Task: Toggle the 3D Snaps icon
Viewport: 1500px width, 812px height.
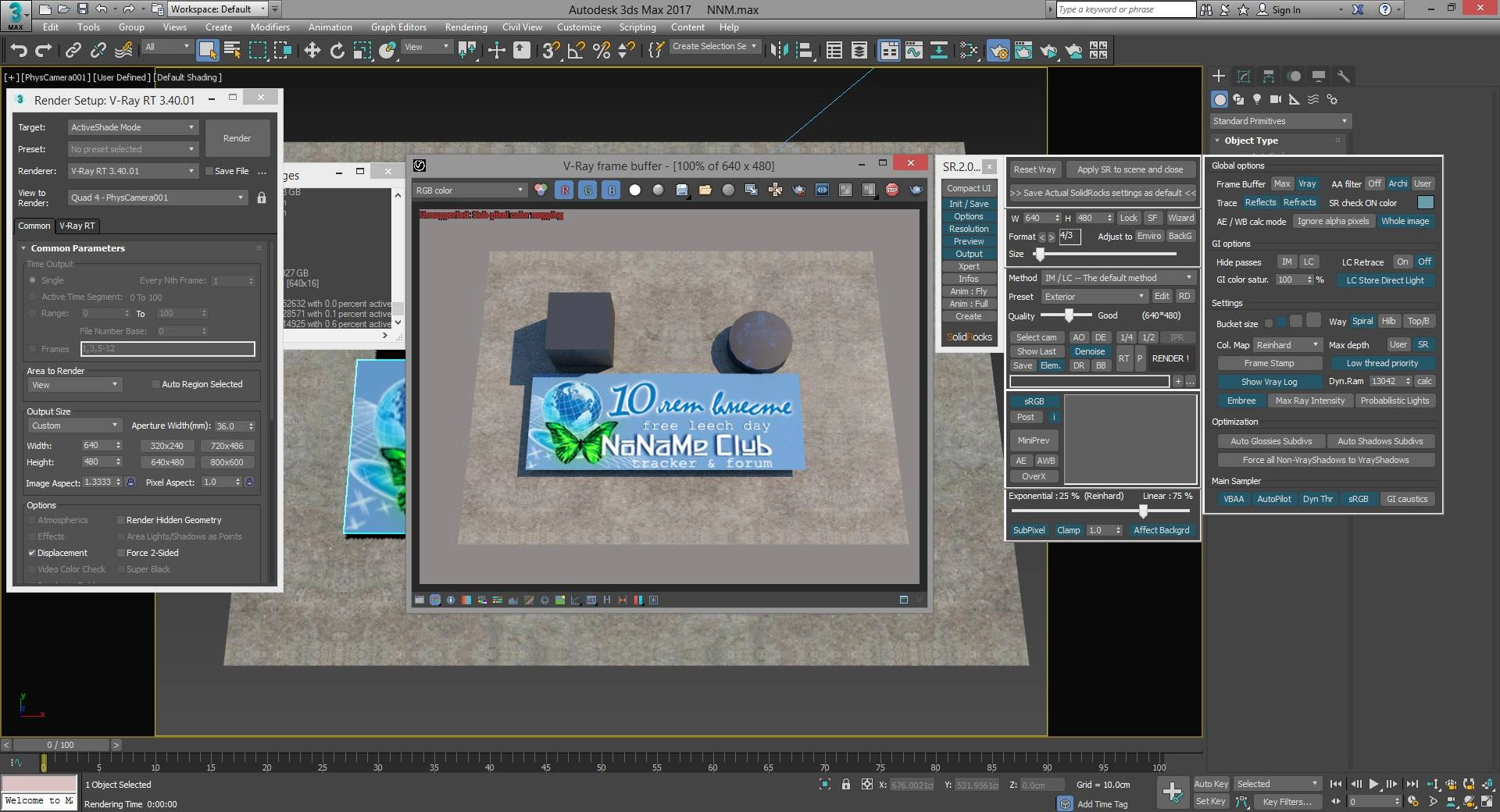Action: 551,51
